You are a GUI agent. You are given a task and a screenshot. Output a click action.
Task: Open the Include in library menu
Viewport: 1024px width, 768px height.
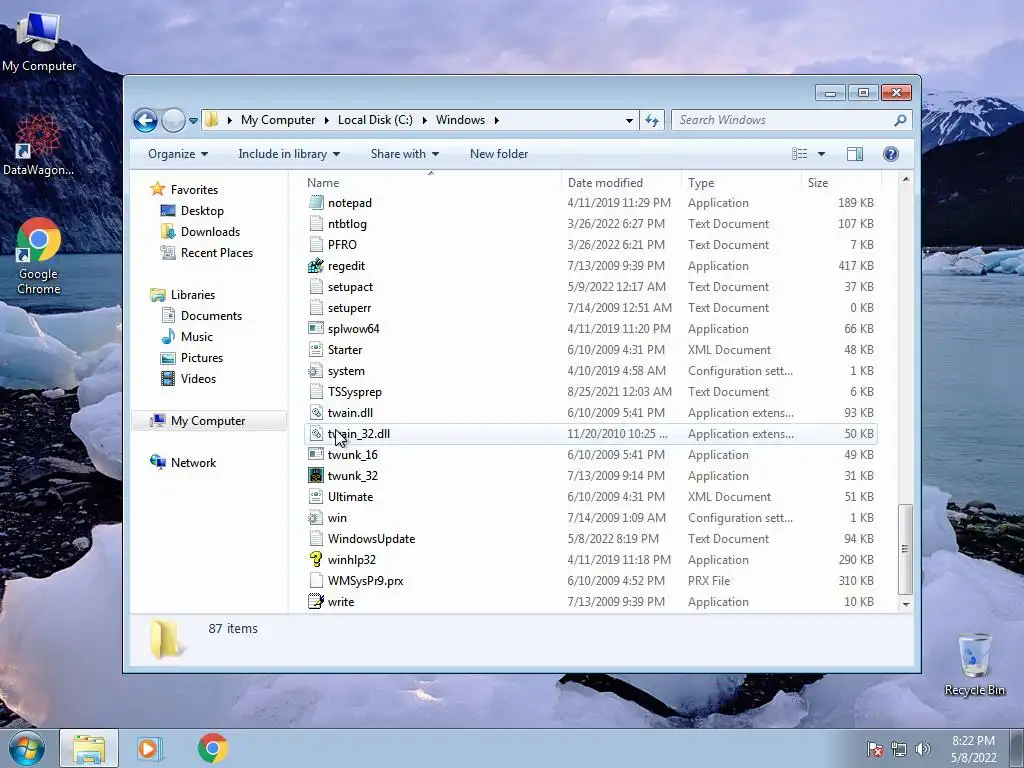coord(289,154)
